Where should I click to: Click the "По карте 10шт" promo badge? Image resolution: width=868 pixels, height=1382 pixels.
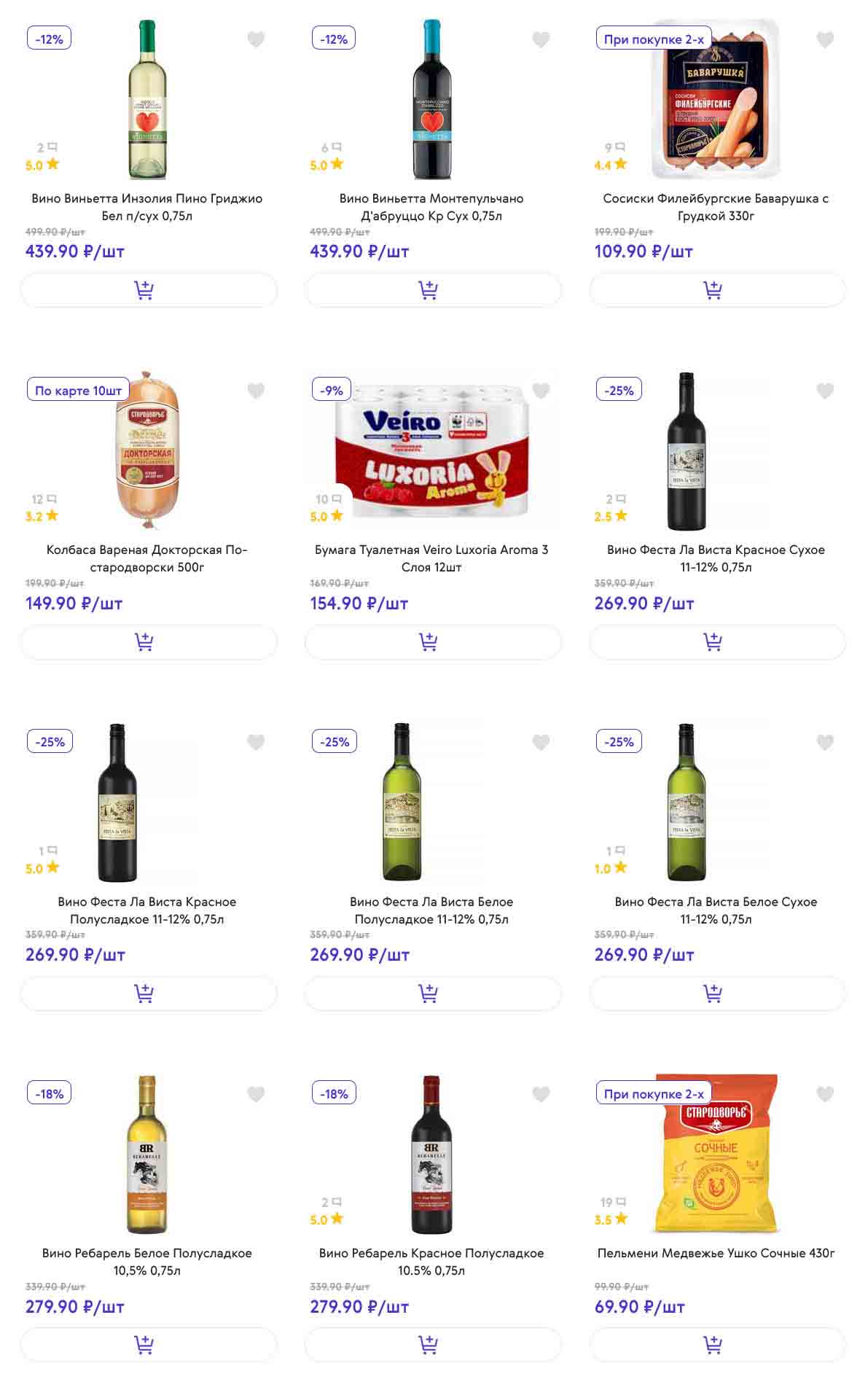78,391
